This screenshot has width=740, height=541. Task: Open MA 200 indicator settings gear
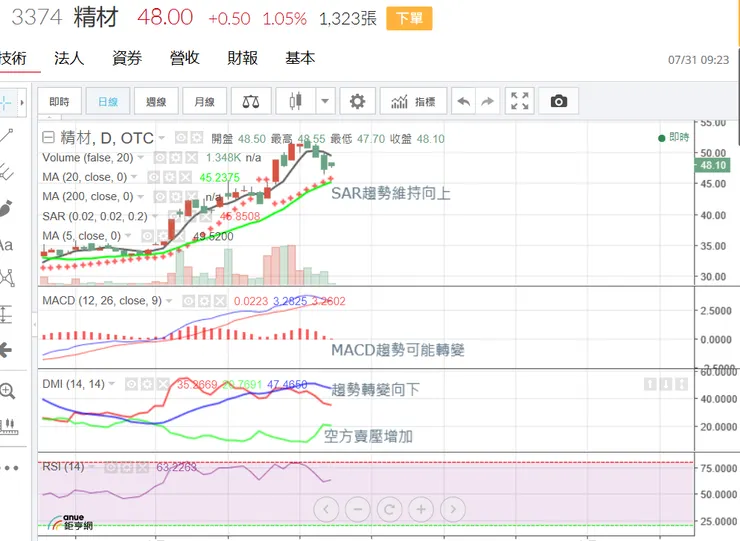176,196
